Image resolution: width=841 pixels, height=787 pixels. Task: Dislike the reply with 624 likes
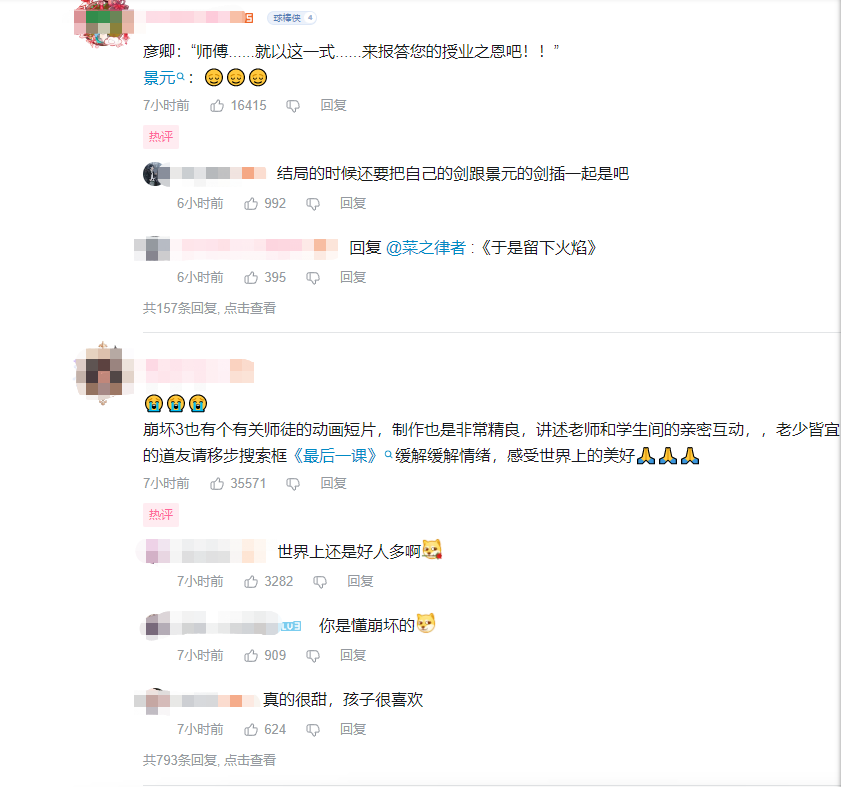(x=313, y=730)
